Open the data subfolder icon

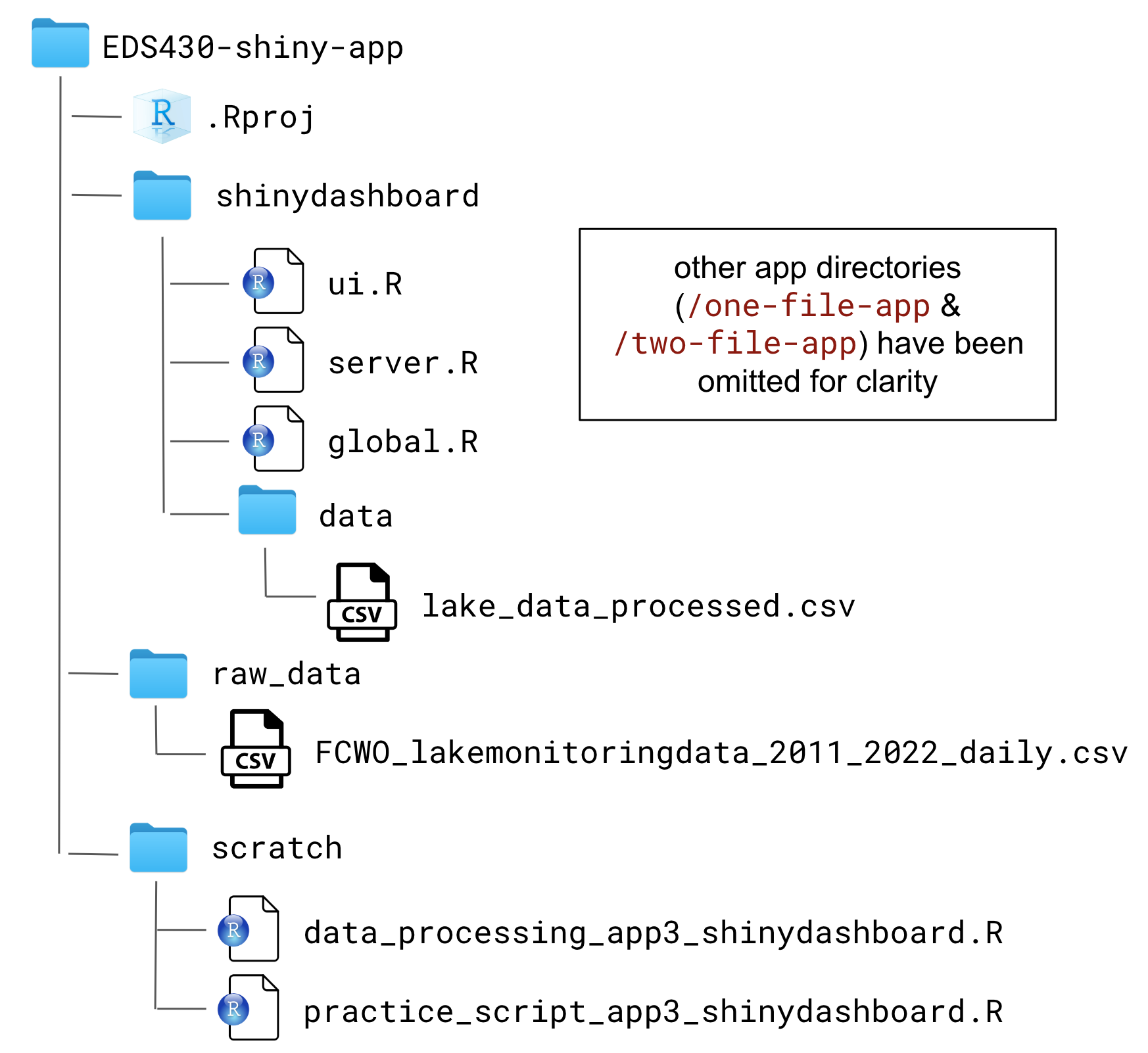coord(267,511)
